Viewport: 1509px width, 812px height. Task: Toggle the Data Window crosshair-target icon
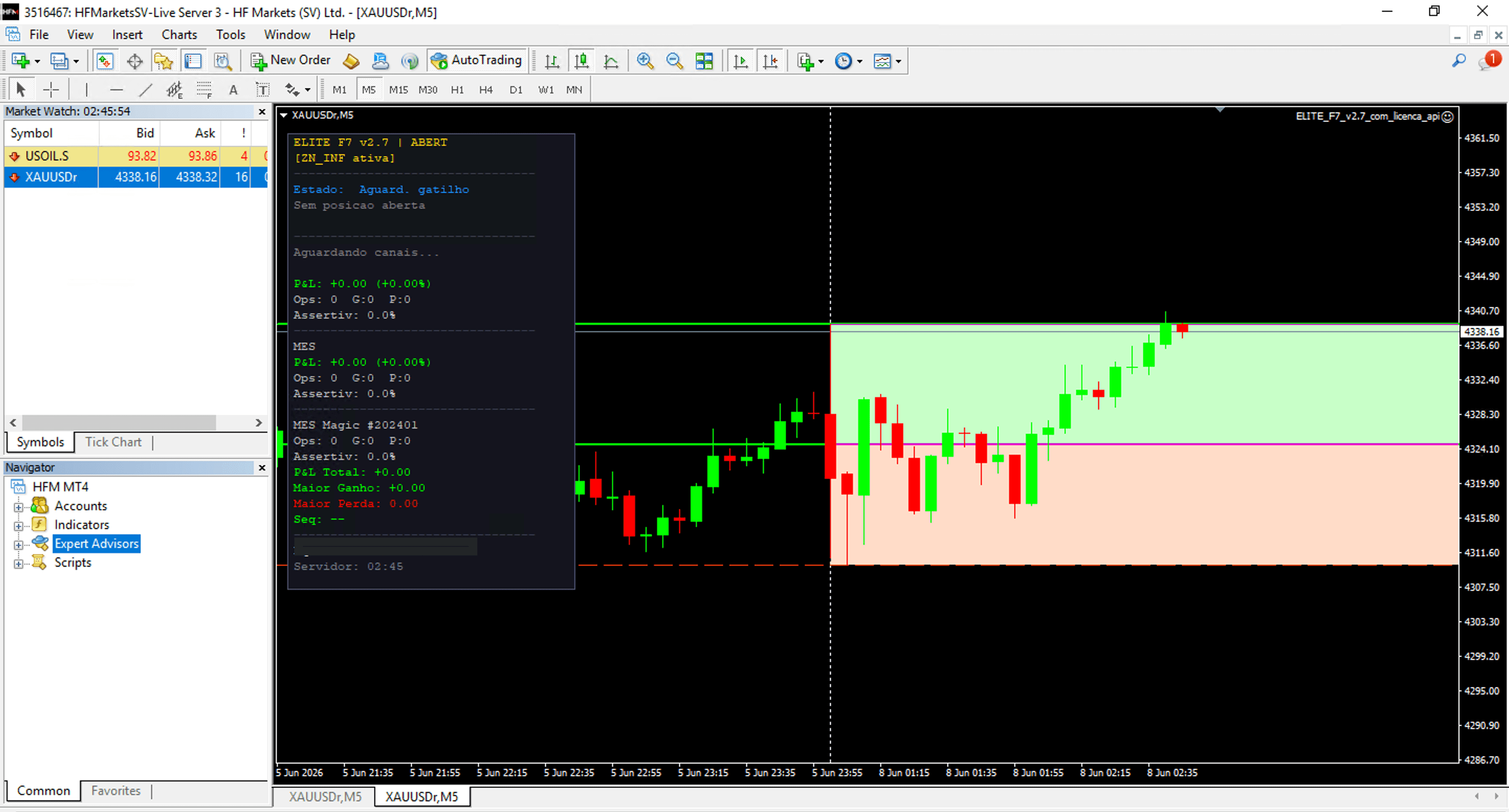(135, 61)
